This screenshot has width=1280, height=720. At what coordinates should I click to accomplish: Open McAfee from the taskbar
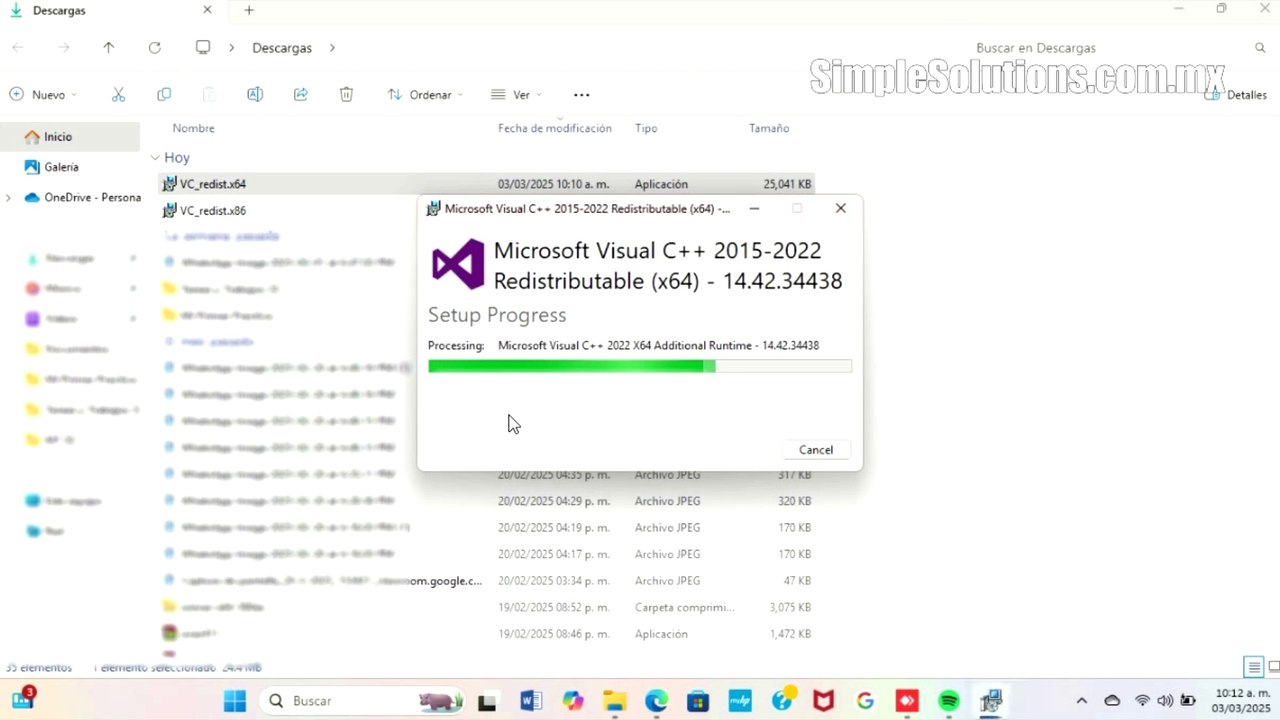click(x=823, y=701)
